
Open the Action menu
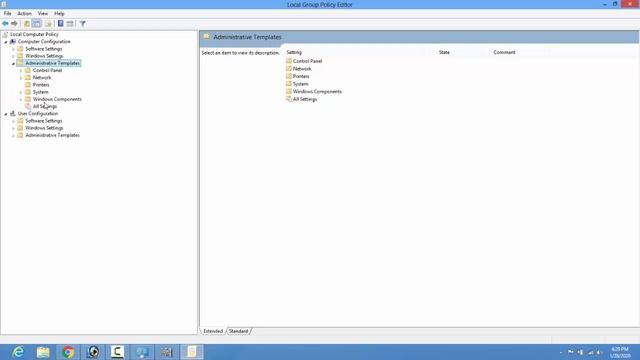[x=24, y=13]
